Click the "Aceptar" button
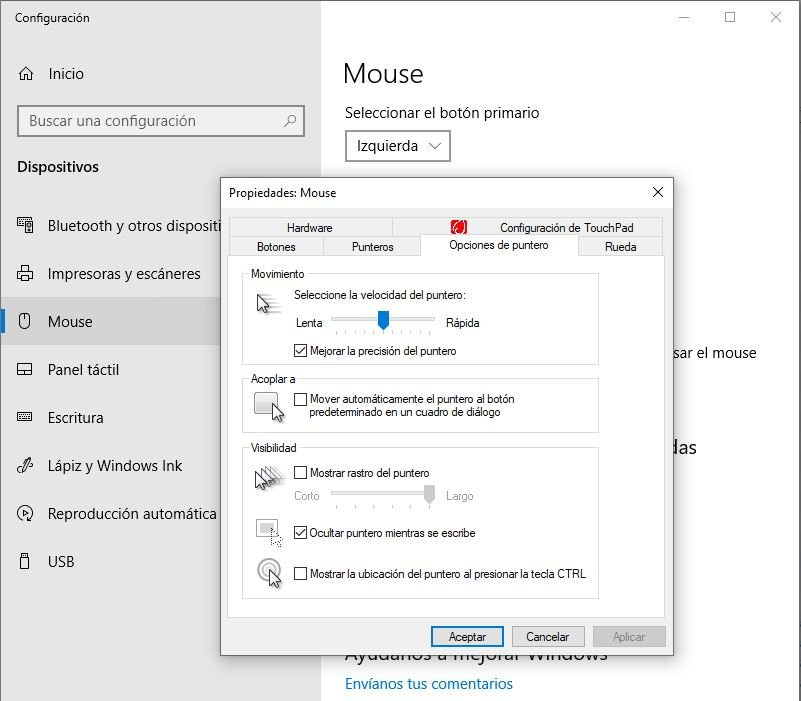Image resolution: width=801 pixels, height=701 pixels. point(466,636)
